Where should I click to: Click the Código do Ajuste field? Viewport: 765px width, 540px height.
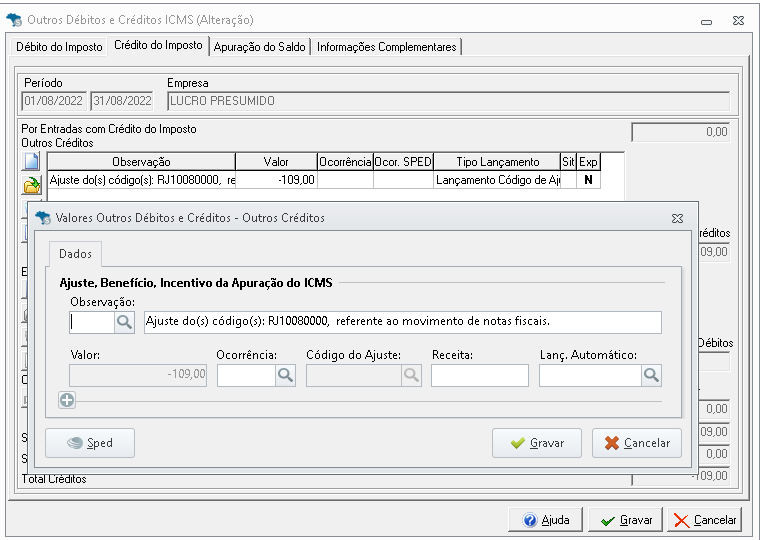354,375
